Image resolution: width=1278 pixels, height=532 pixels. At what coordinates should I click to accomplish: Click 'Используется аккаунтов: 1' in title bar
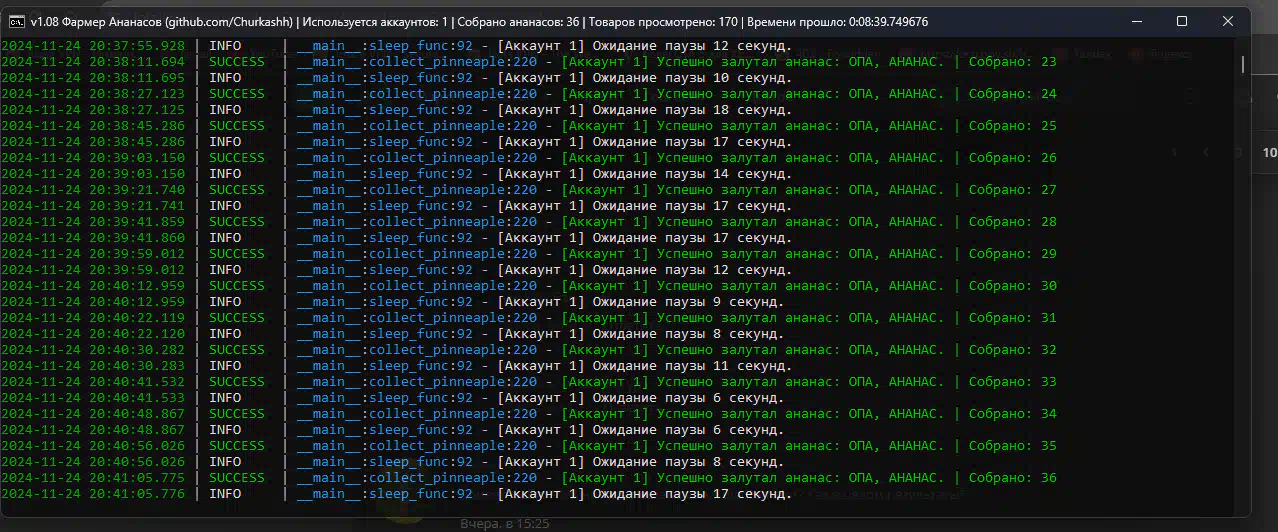[375, 22]
